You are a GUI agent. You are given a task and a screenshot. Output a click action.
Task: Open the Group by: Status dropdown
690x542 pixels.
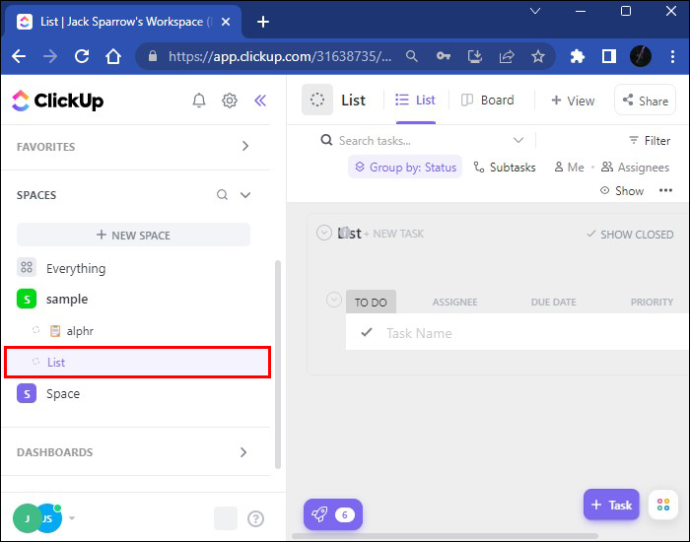coord(405,167)
